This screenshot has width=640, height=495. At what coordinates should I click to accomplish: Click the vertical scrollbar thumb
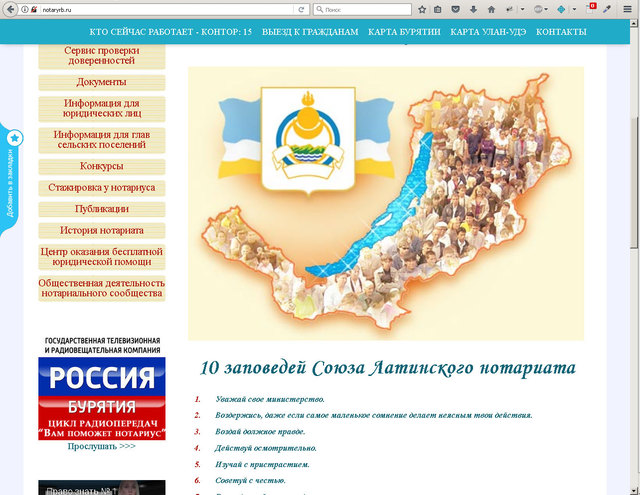pyautogui.click(x=634, y=183)
